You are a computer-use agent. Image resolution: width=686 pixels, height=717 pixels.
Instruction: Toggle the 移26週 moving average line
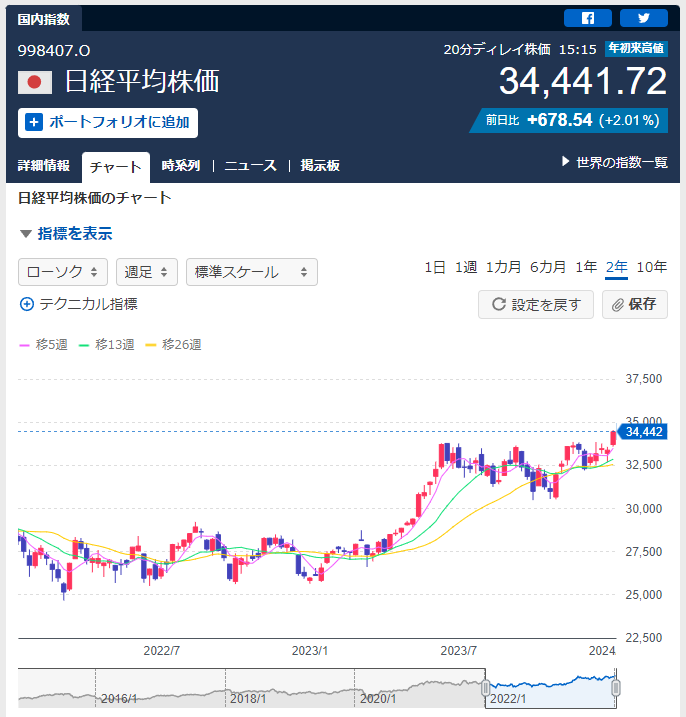(173, 344)
